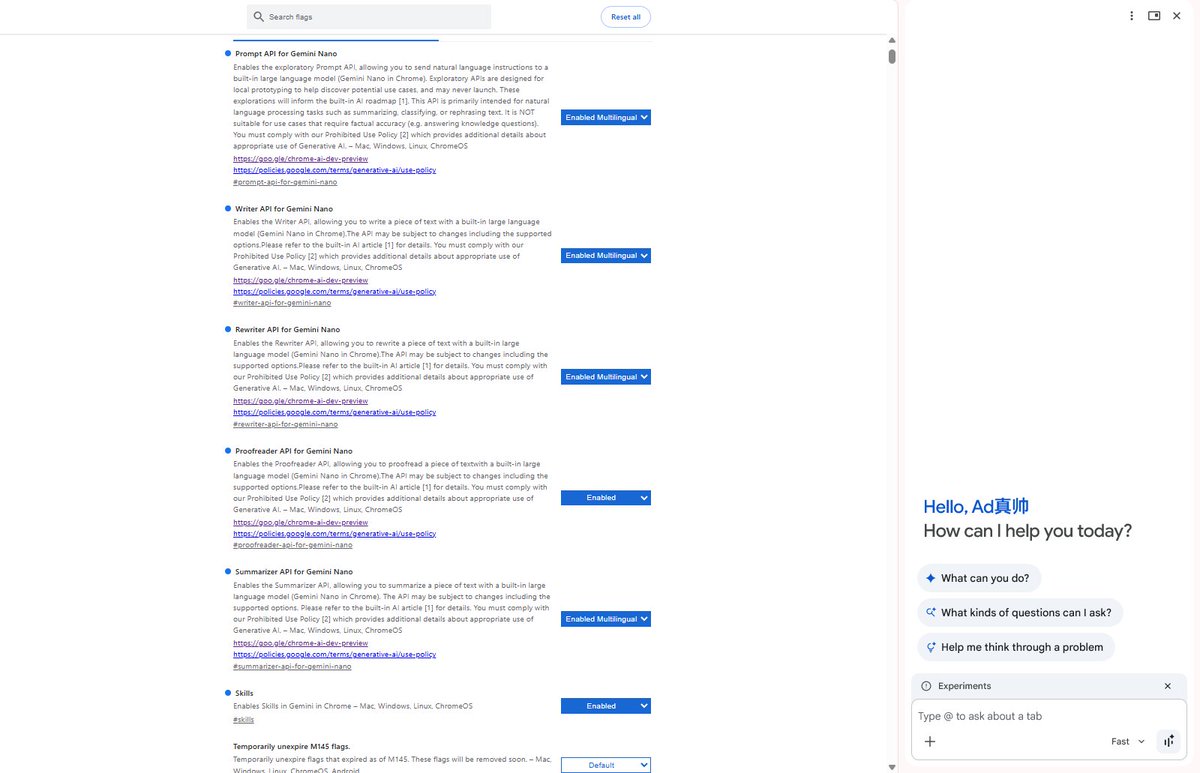This screenshot has width=1200, height=773.
Task: Dismiss the Experiments banner
Action: 1167,686
